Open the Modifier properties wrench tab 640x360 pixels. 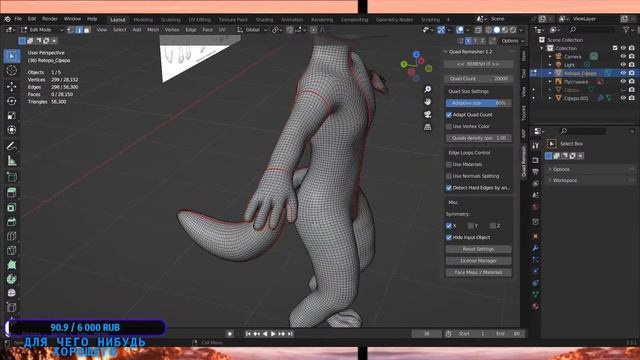(536, 248)
